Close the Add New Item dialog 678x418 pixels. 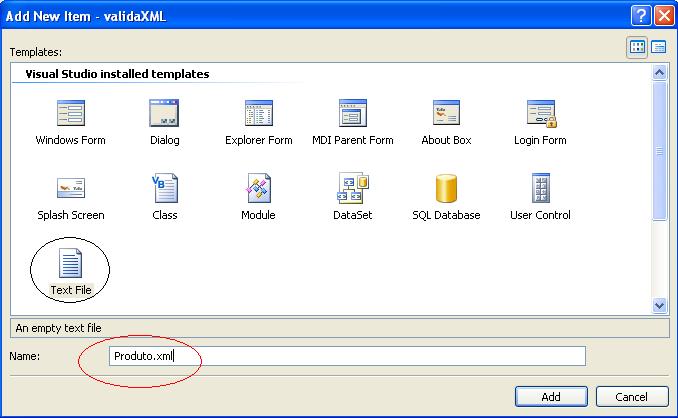[664, 16]
